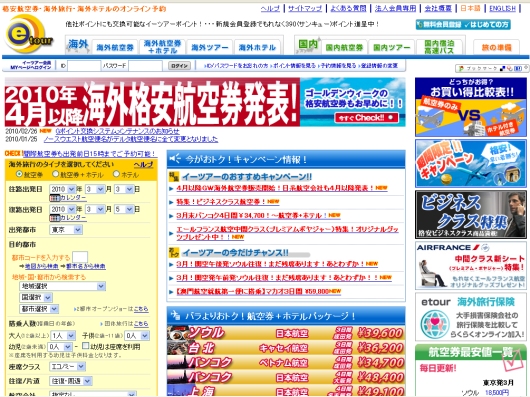Switch to the 海外ツアー tab
This screenshot has width=530, height=397.
coord(210,47)
